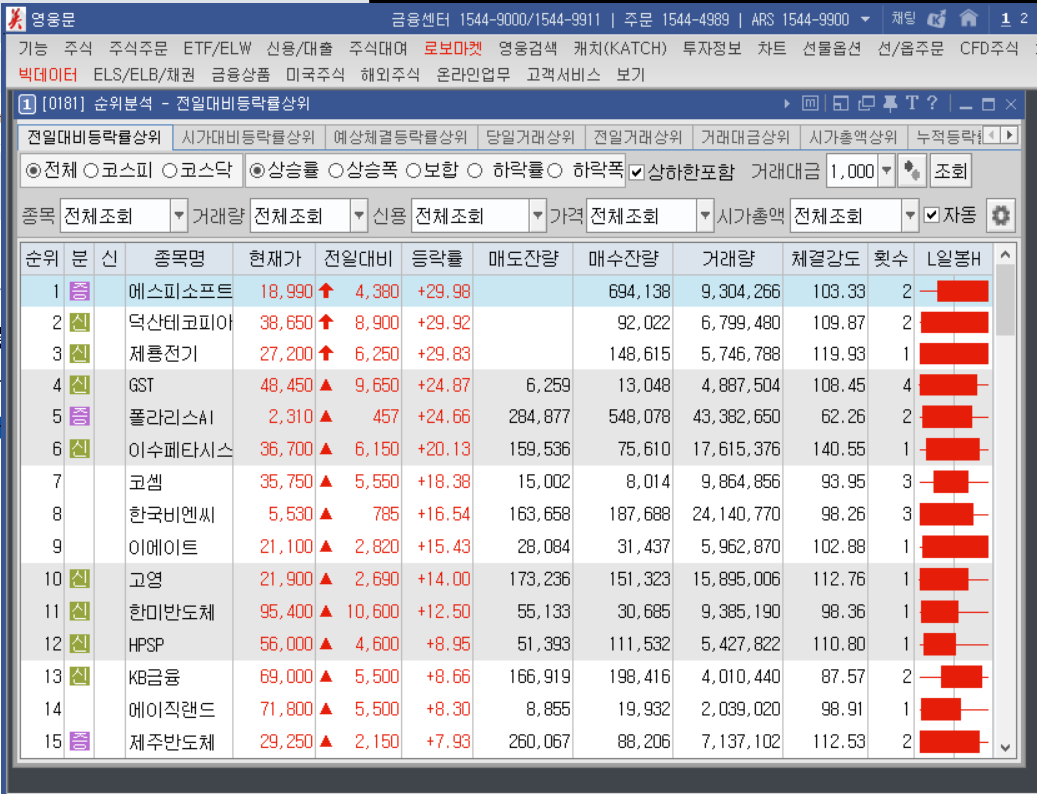Switch to 시가대비등락률상위 tab
The height and width of the screenshot is (794, 1037).
pos(248,138)
